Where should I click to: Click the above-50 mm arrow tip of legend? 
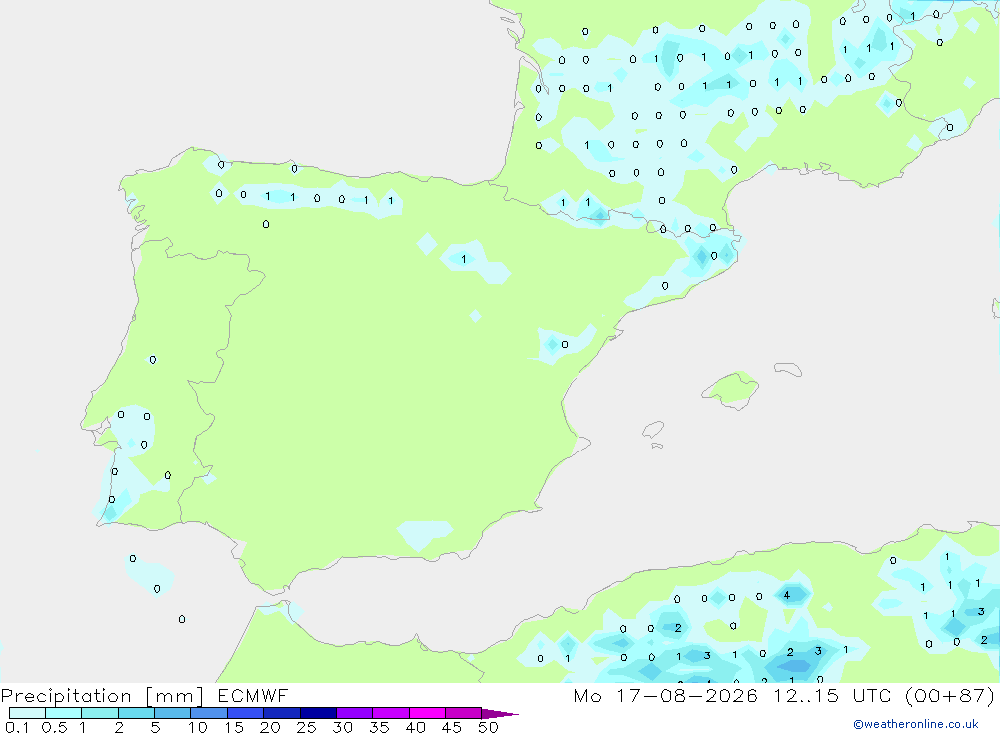500,714
